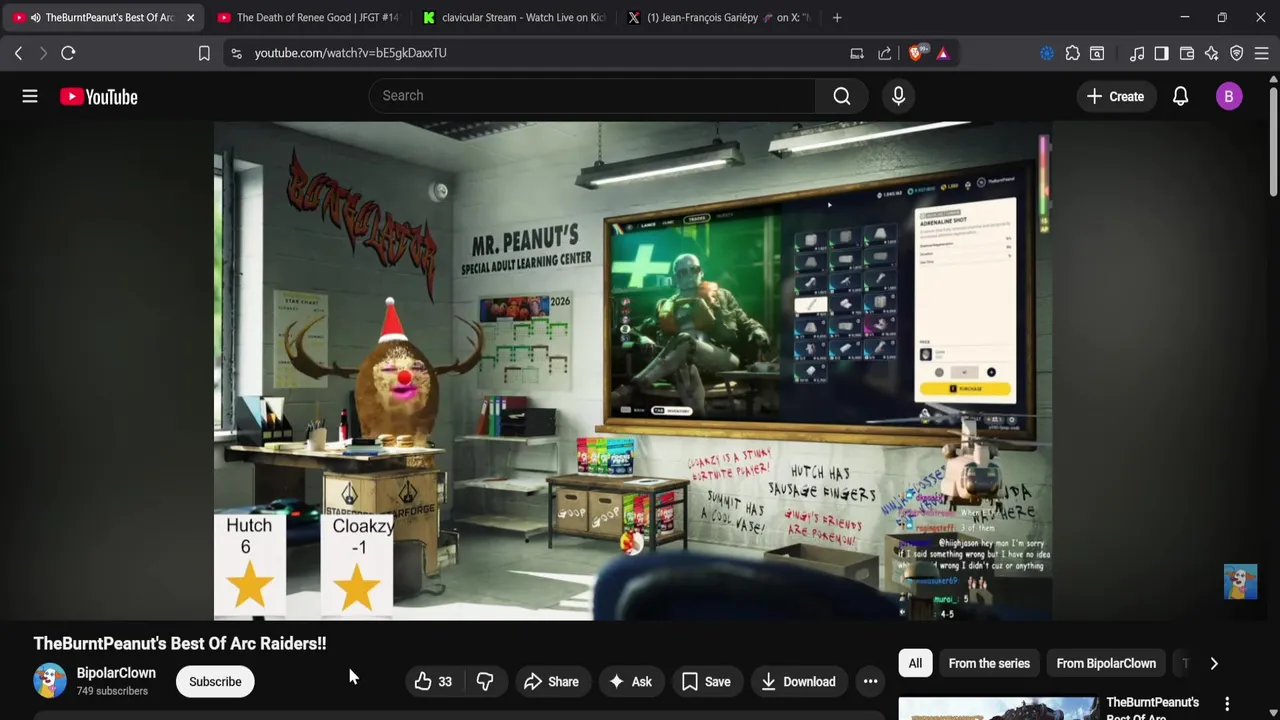The image size is (1280, 720).
Task: Reload the current page
Action: [68, 53]
